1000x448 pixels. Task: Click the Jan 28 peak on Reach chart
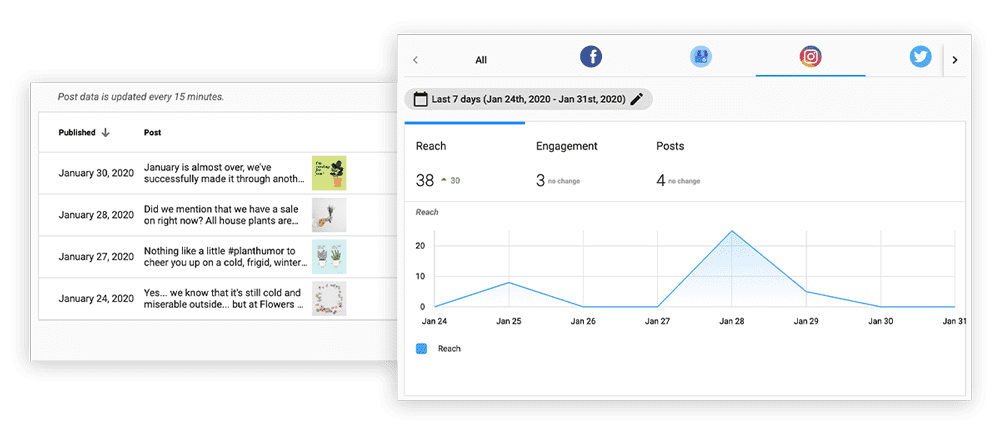pos(732,232)
